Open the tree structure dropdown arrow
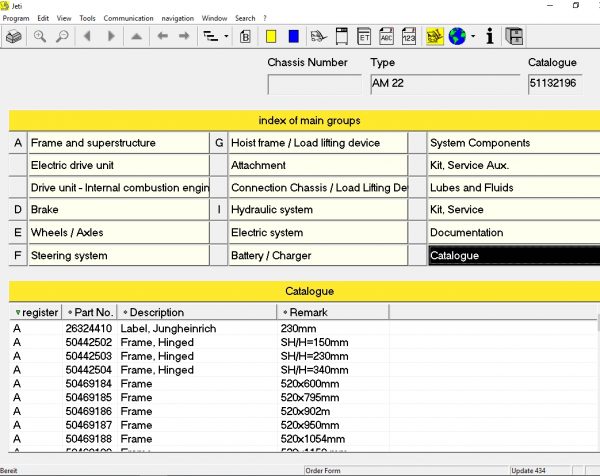This screenshot has width=600, height=476. pos(226,37)
